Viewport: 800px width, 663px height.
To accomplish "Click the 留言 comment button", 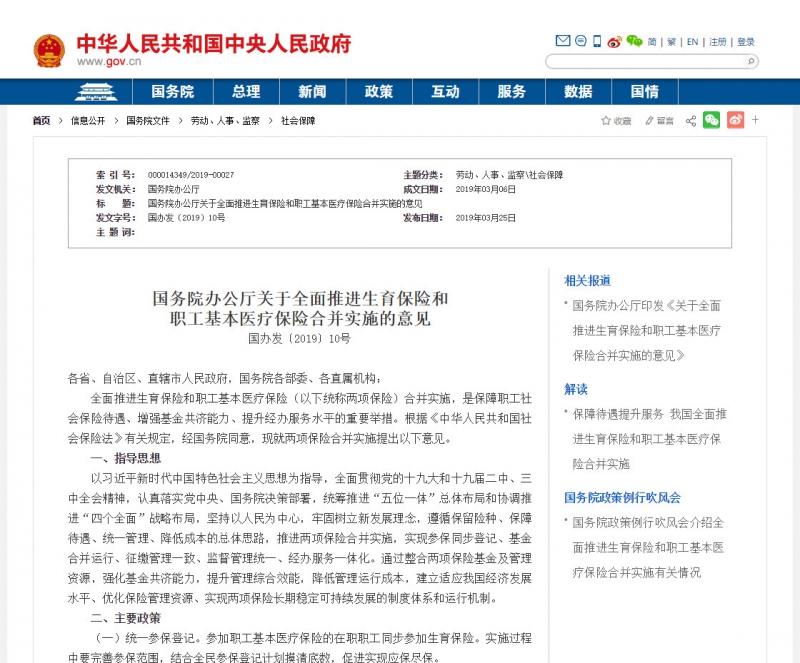I will point(659,121).
